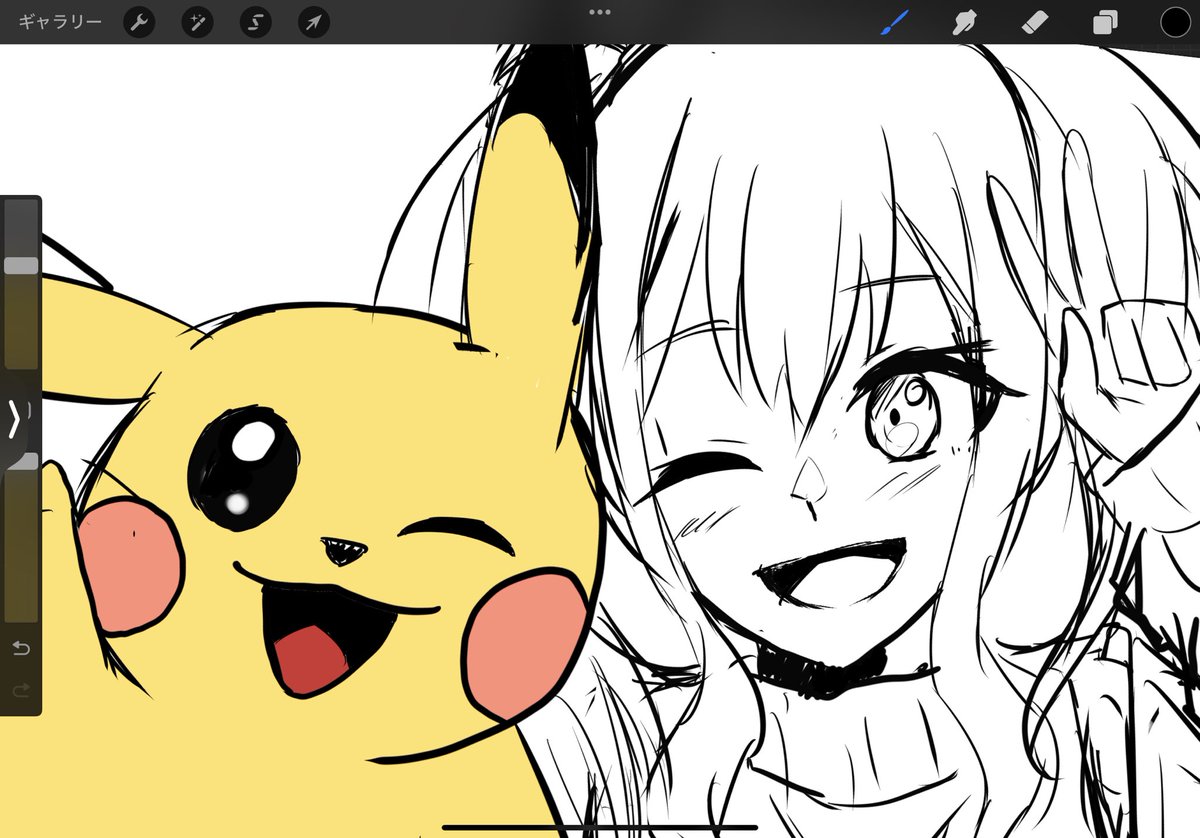
Task: Open the Layers panel
Action: pyautogui.click(x=1105, y=22)
